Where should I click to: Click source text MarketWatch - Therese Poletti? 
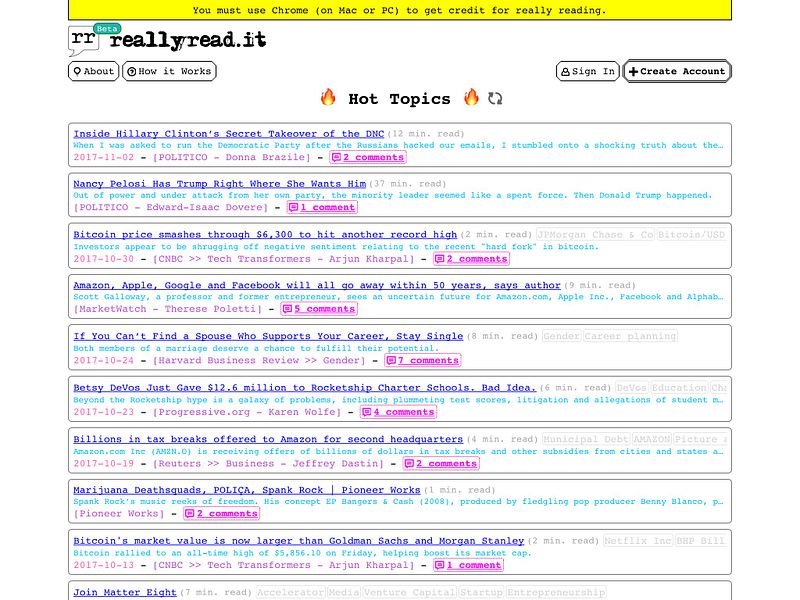pyautogui.click(x=168, y=309)
